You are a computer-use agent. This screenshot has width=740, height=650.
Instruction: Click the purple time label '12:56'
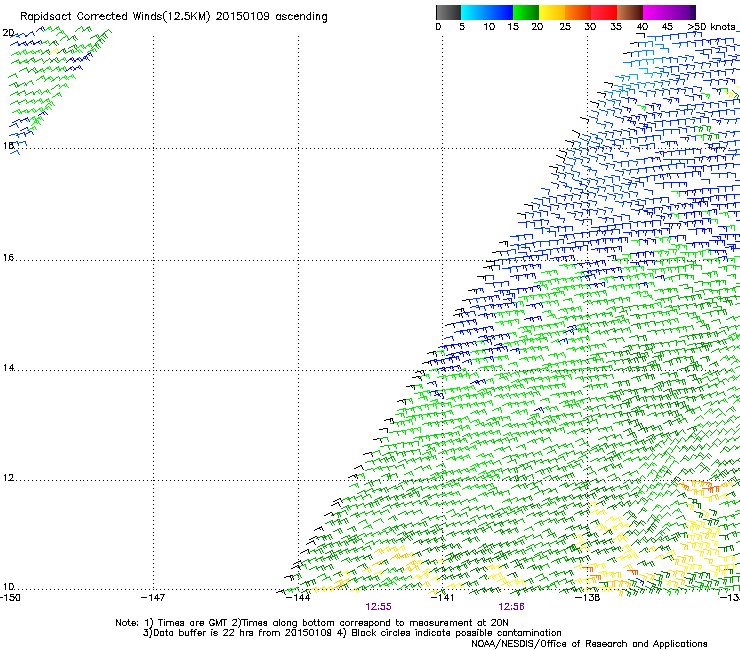[x=512, y=607]
